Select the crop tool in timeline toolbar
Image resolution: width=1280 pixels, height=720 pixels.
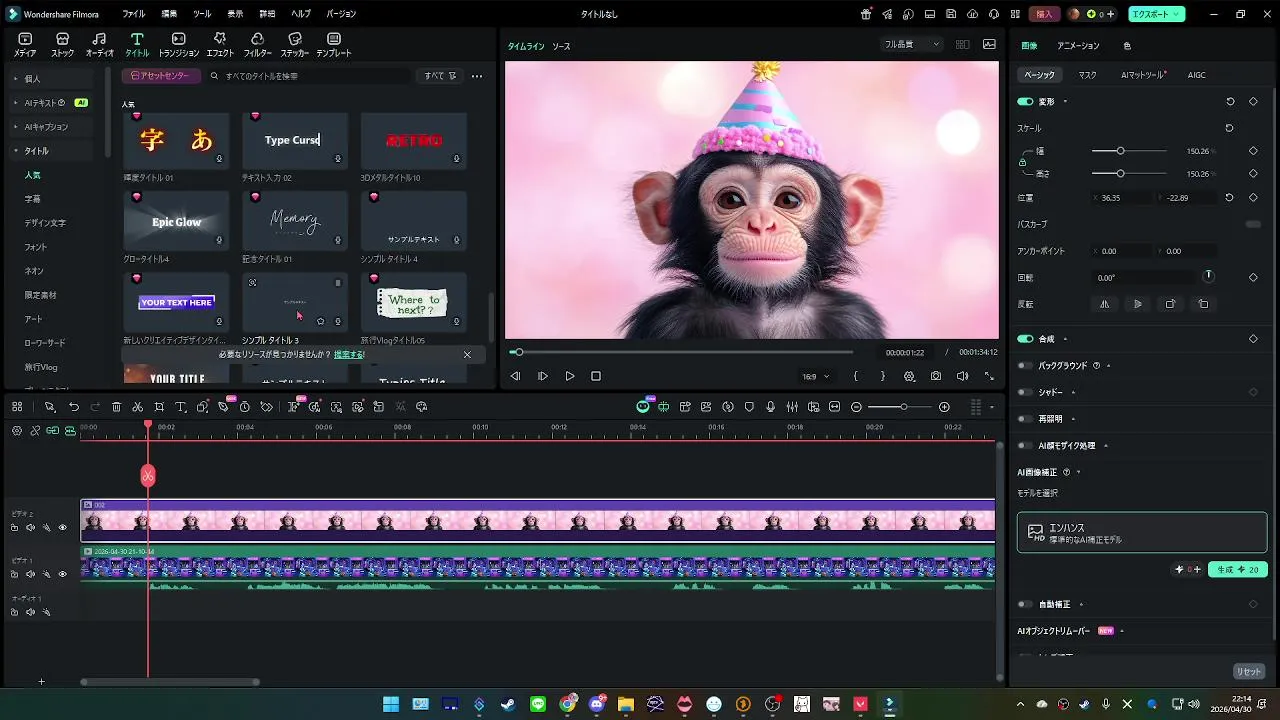tap(158, 407)
